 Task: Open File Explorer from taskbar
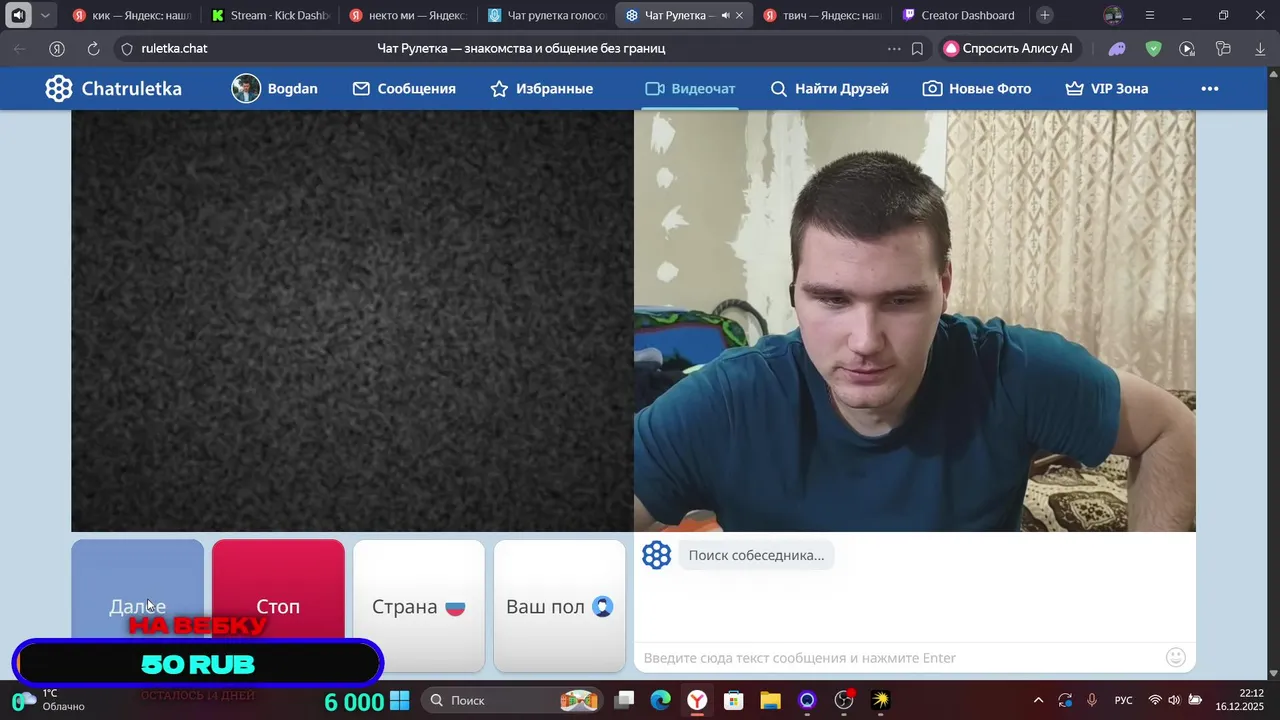point(770,700)
